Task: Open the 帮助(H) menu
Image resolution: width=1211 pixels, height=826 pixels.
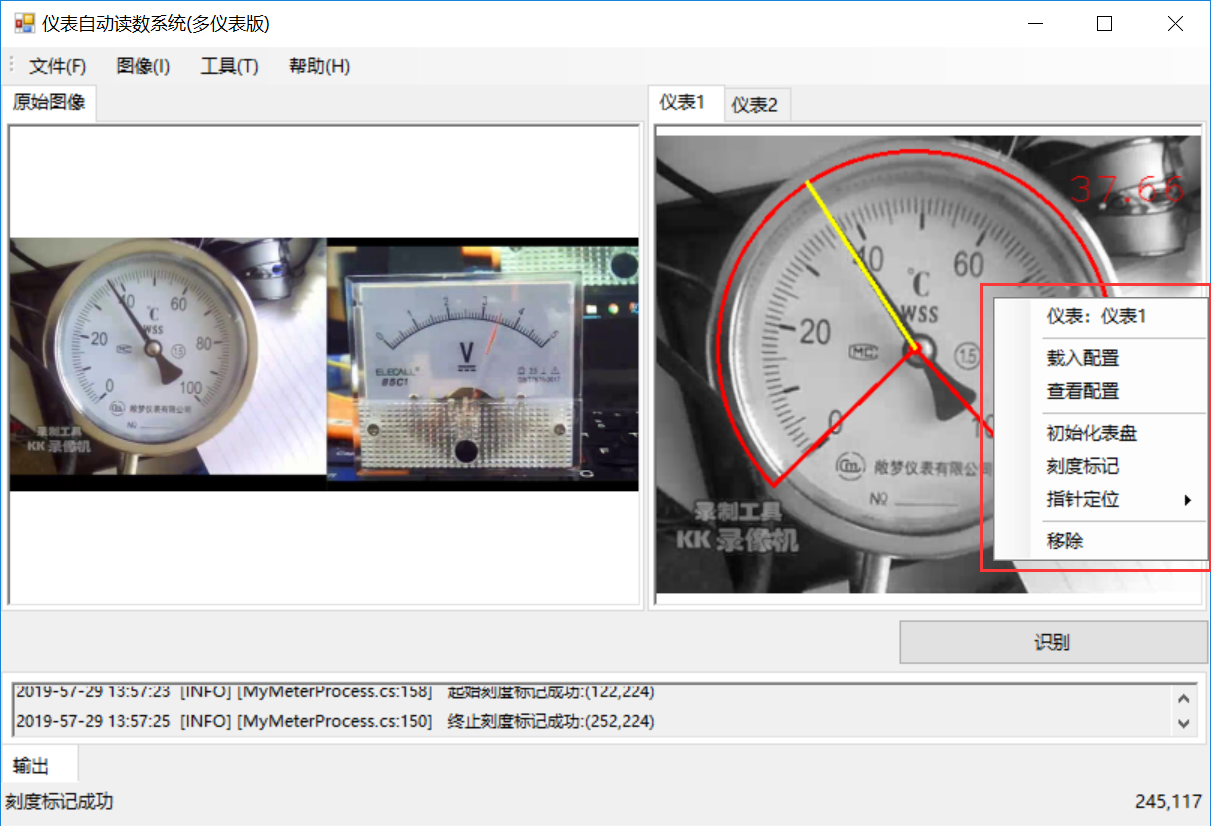Action: tap(319, 66)
